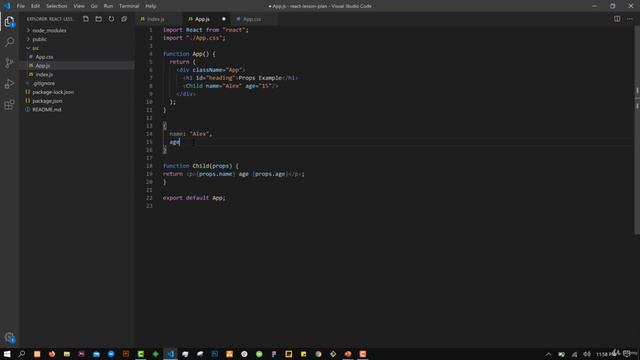The width and height of the screenshot is (640, 360).
Task: Open index.js in the file tree
Action: pyautogui.click(x=44, y=74)
